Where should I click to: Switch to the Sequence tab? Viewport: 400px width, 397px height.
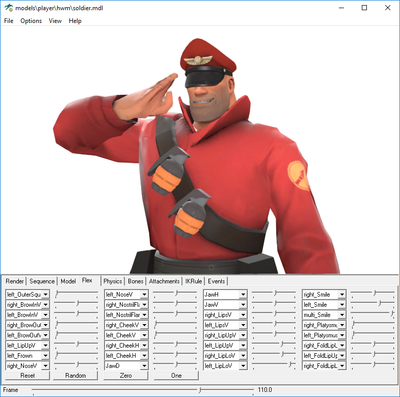(x=42, y=281)
